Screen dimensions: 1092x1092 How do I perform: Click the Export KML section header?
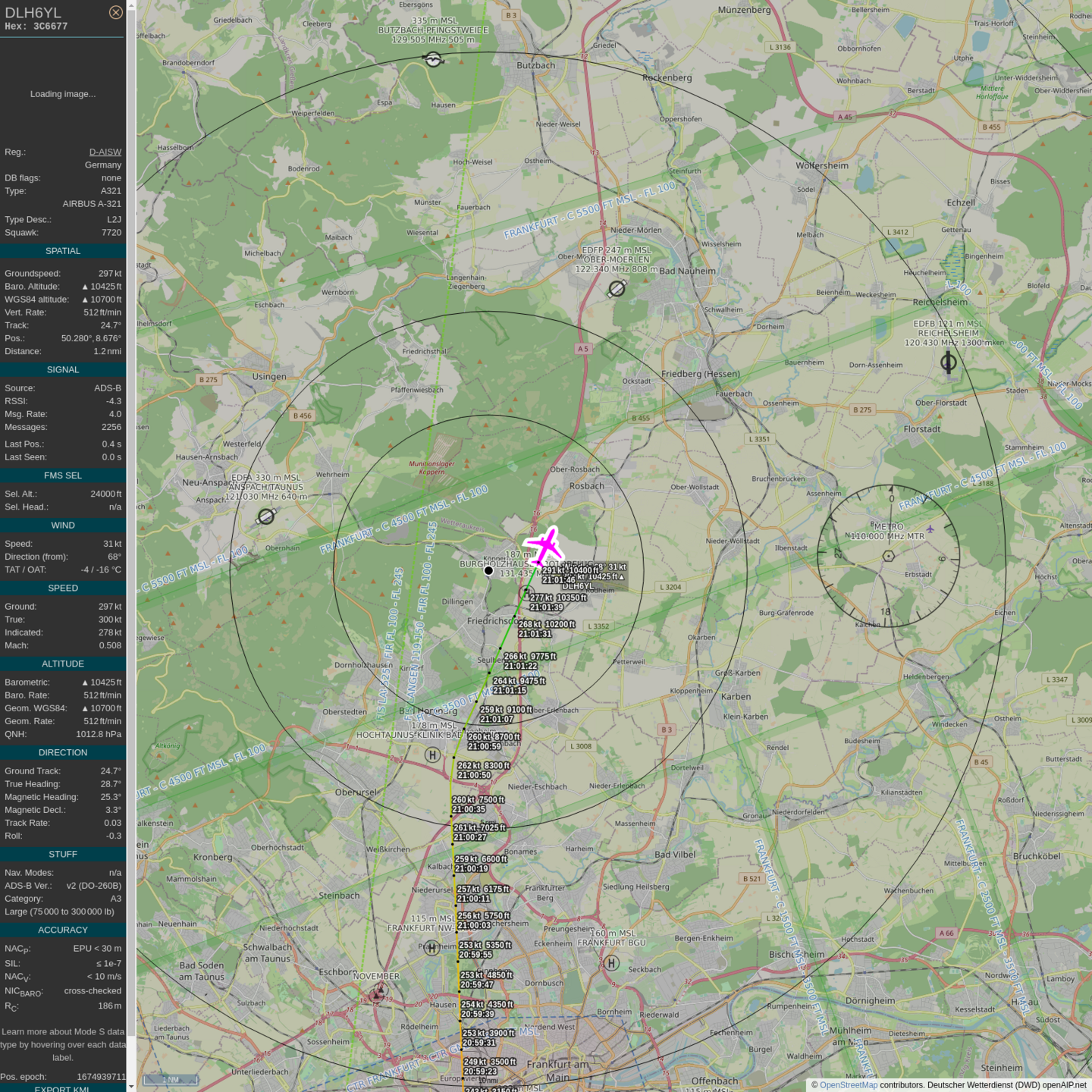click(x=62, y=1088)
